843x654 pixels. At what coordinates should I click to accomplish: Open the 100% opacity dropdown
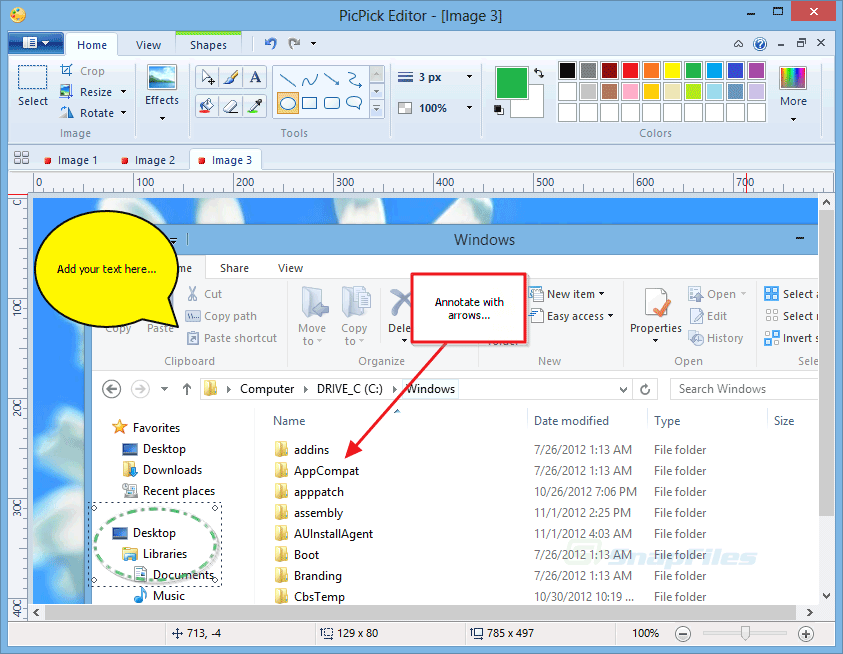coord(469,108)
